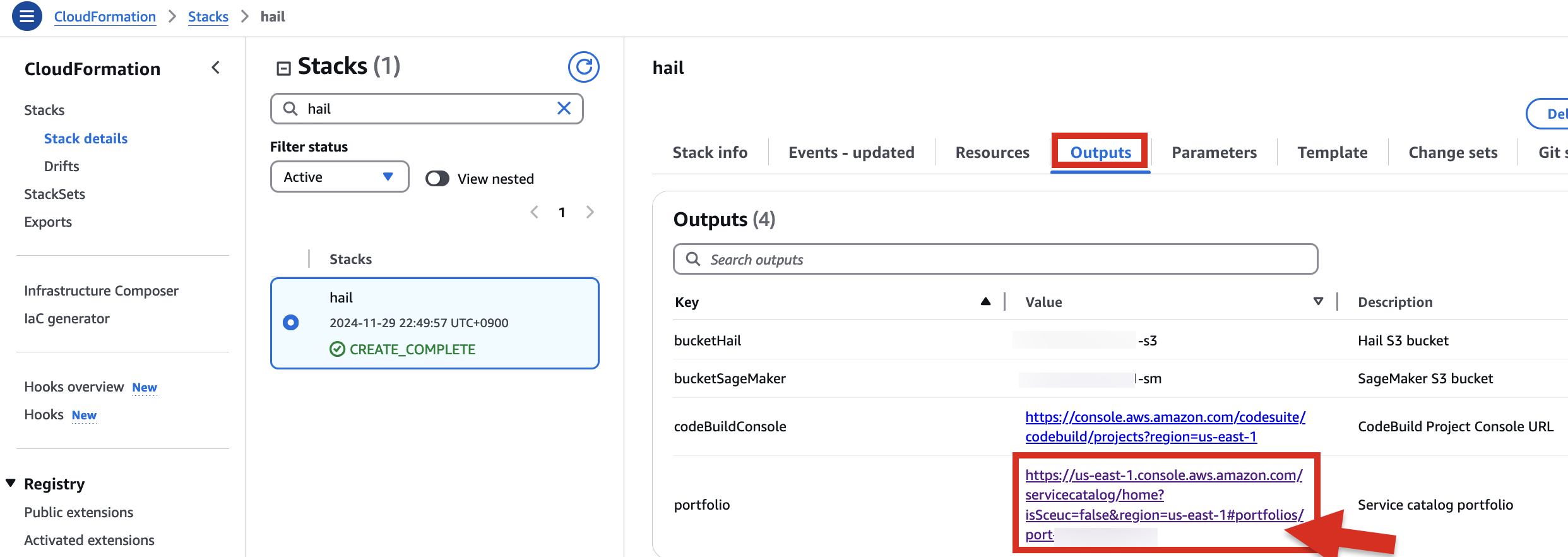Select the Outputs tab
Viewport: 1568px width, 557px height.
click(x=1100, y=152)
